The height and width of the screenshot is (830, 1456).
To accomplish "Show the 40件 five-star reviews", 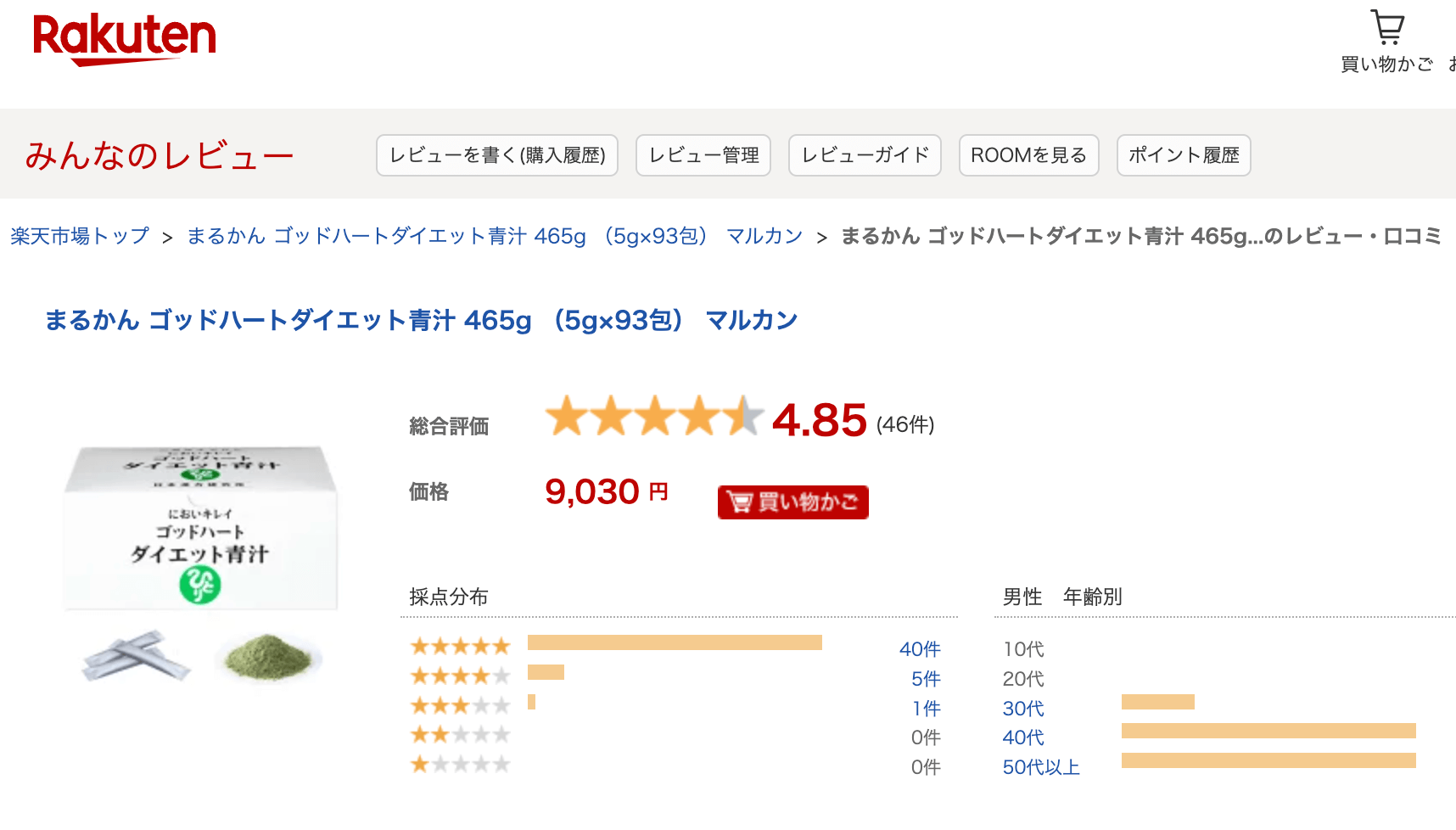I will click(920, 649).
